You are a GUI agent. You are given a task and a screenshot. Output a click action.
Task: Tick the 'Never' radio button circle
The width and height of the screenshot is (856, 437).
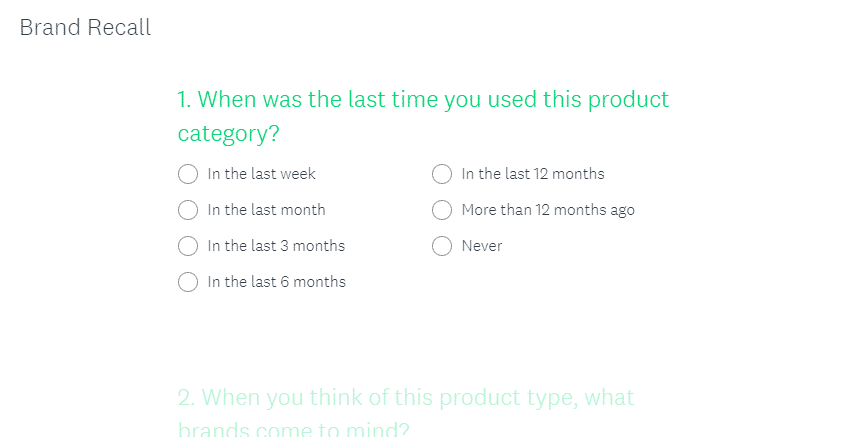[442, 246]
